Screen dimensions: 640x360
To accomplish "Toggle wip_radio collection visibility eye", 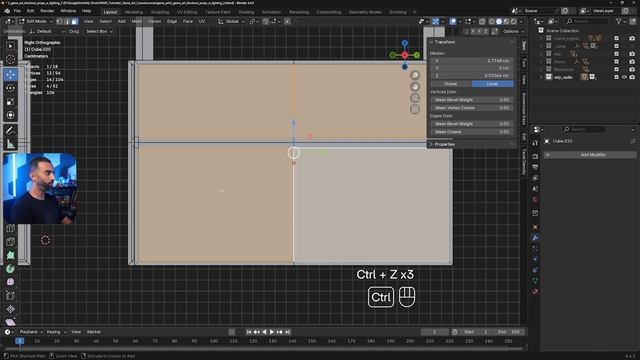I will [624, 77].
